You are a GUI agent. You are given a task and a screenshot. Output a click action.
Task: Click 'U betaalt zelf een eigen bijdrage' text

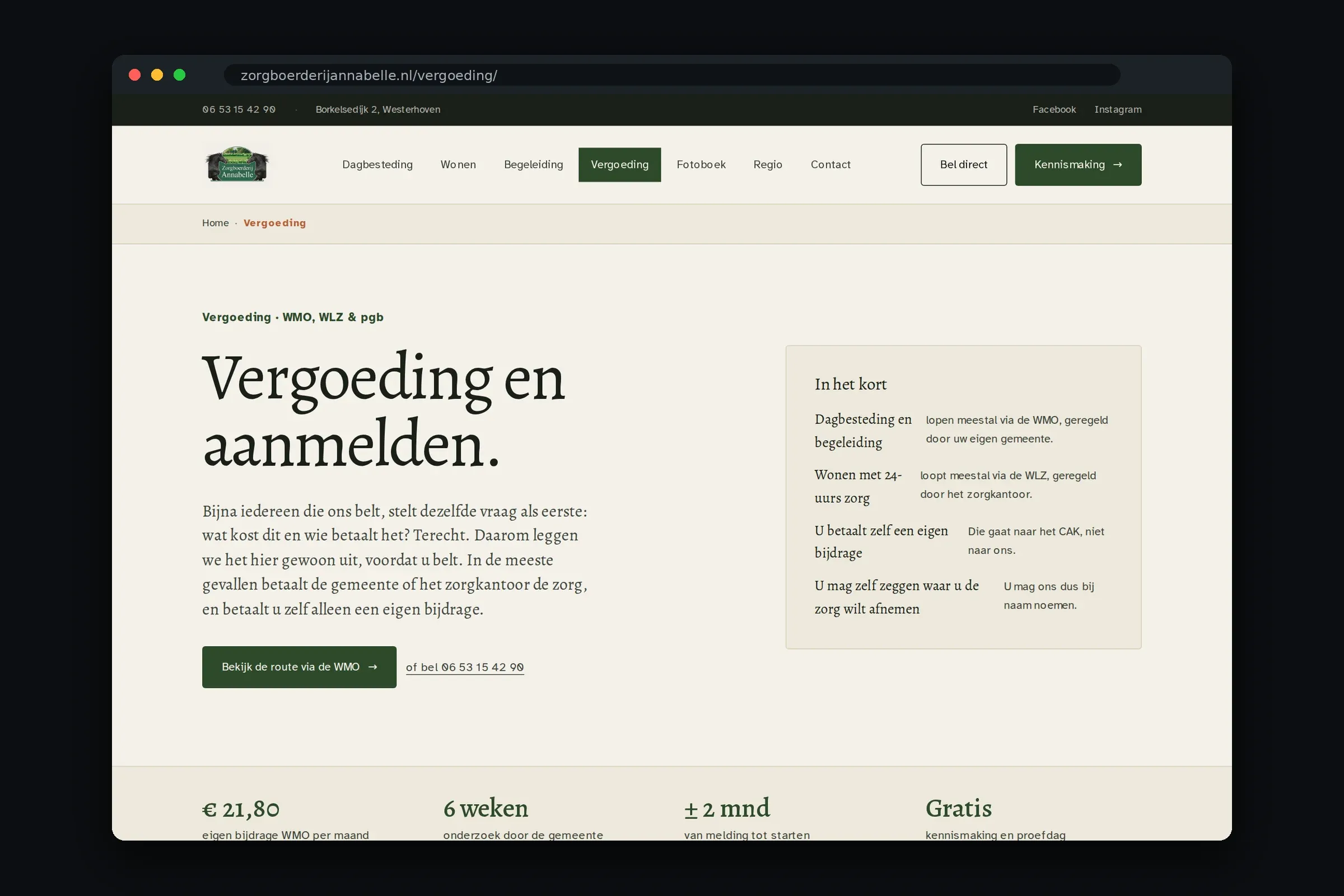point(881,542)
